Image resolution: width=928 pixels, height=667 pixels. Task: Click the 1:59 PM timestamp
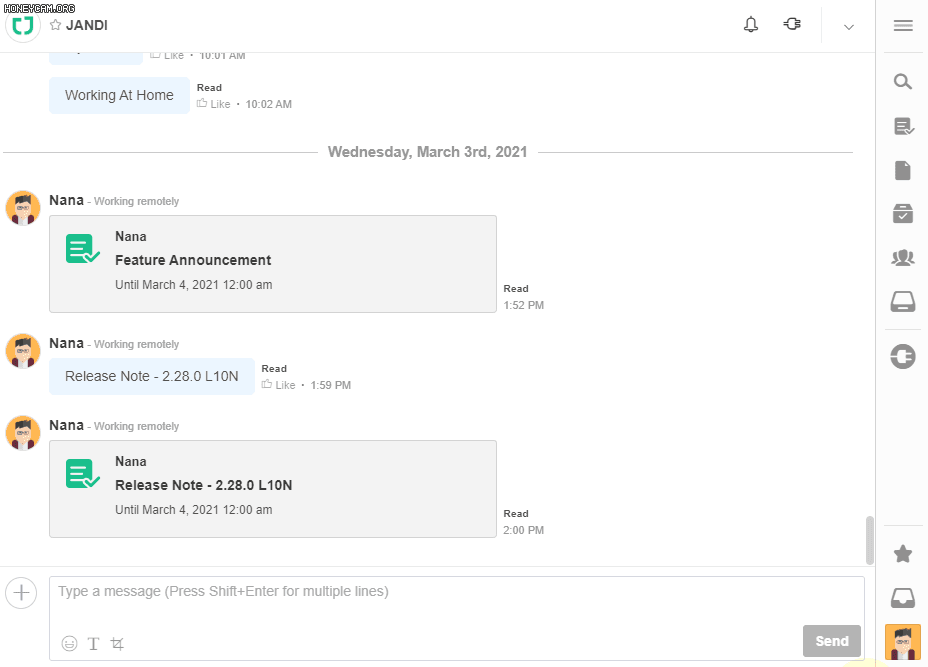(x=331, y=385)
